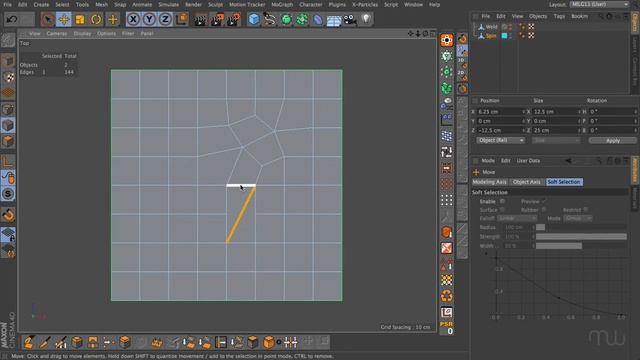Open the viewport Filter menu

pos(128,33)
